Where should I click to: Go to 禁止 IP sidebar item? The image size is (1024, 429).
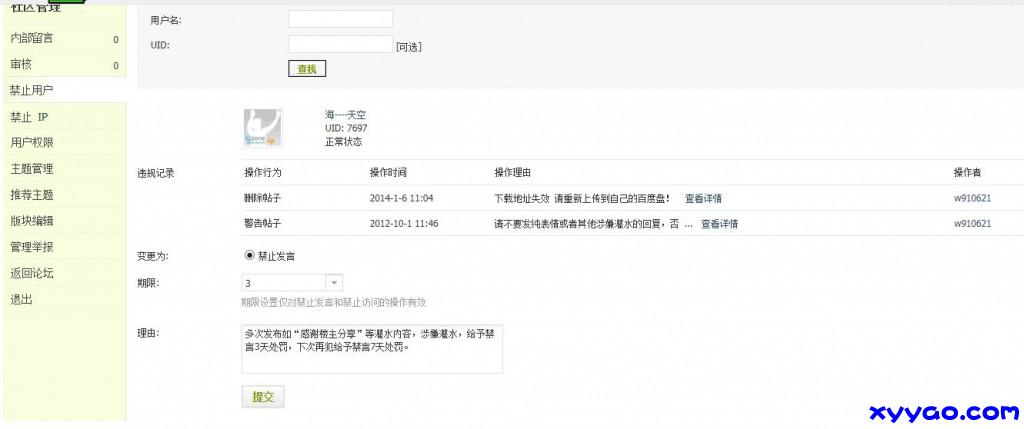[30, 117]
